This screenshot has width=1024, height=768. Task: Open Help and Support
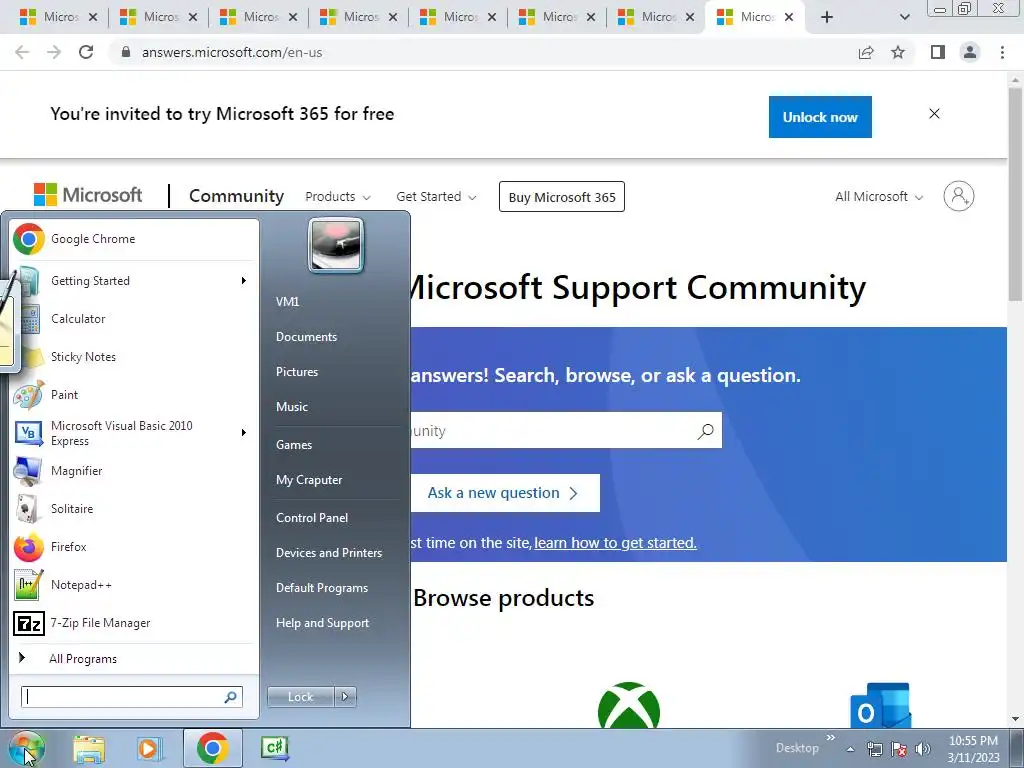[322, 623]
